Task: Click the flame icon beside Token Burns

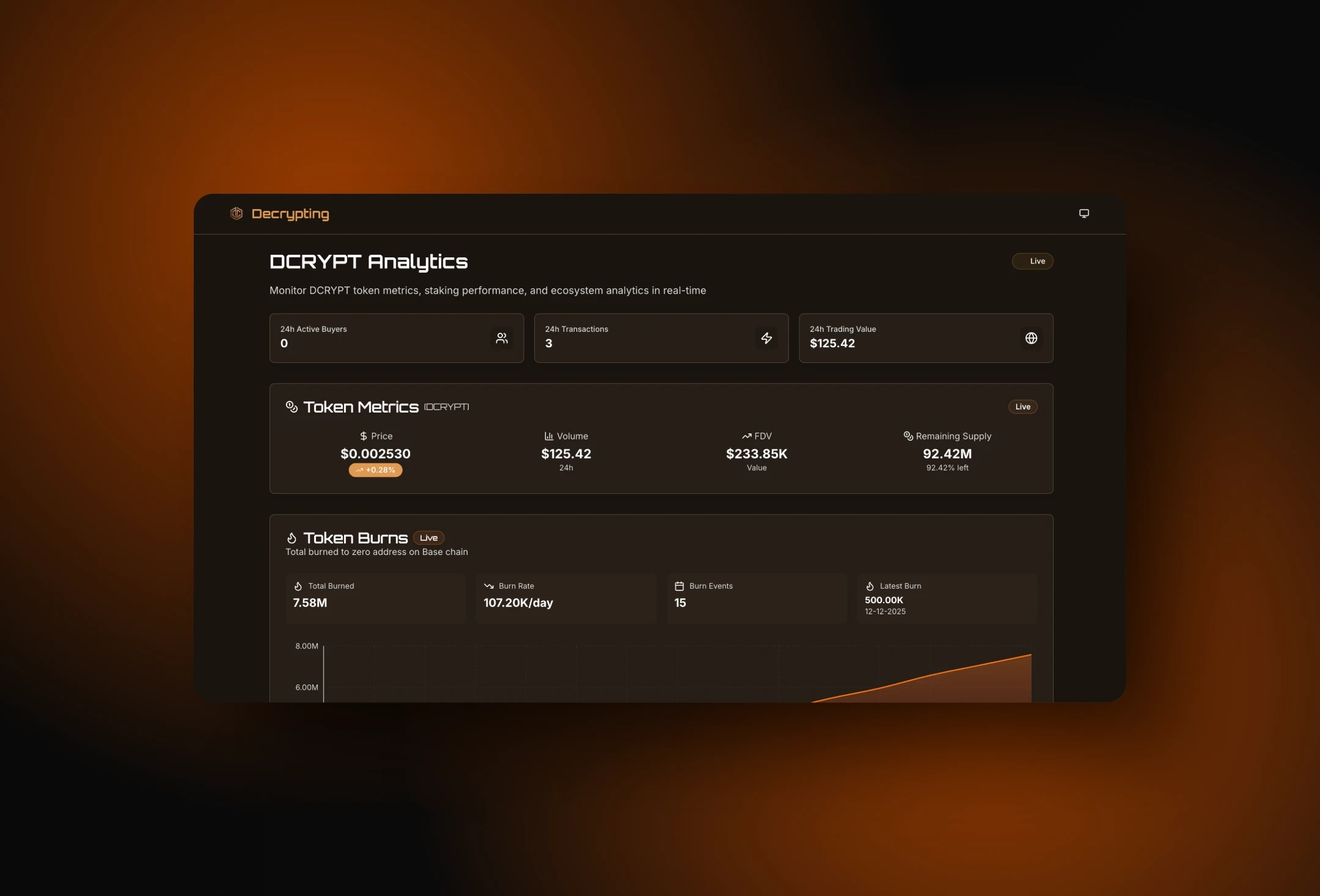Action: pos(291,538)
